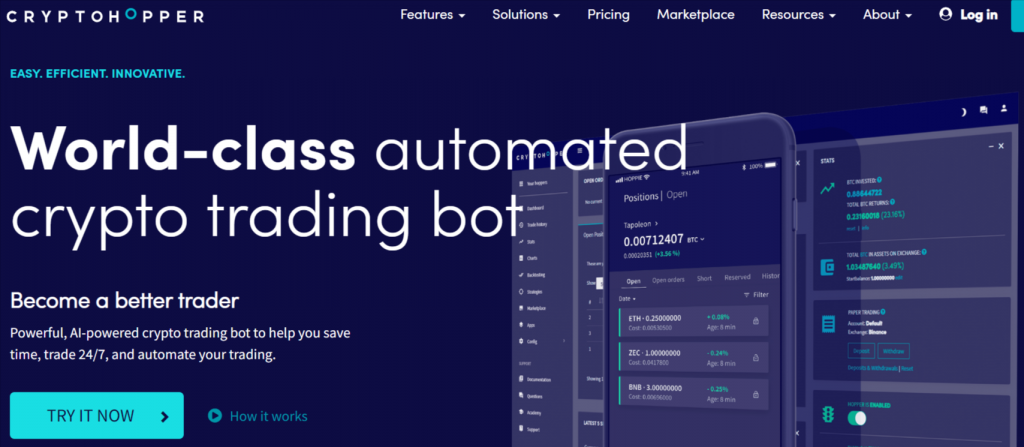Click the traffic light hopper icon
The image size is (1024, 447).
pyautogui.click(x=827, y=415)
